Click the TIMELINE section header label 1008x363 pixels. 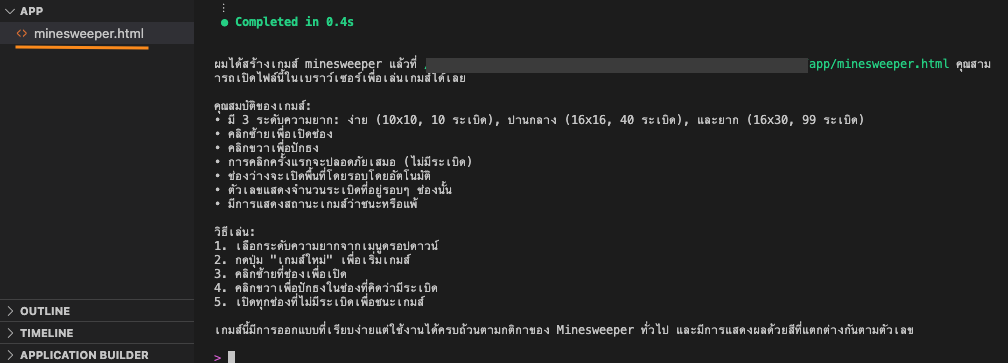pyautogui.click(x=46, y=333)
